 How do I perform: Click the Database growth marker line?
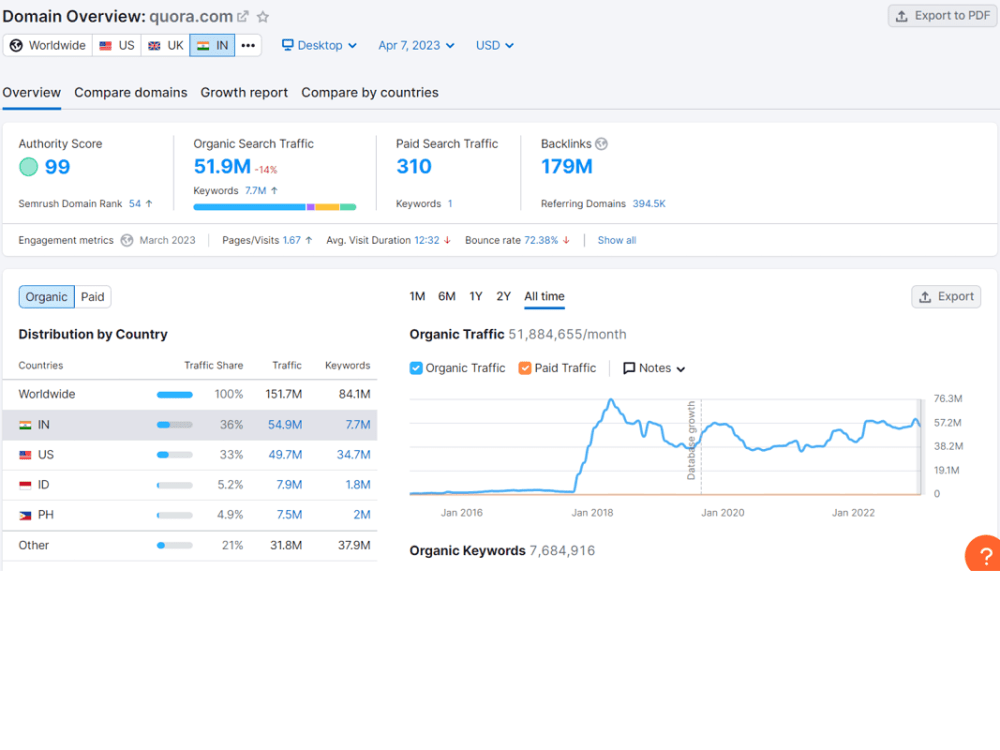(x=701, y=446)
